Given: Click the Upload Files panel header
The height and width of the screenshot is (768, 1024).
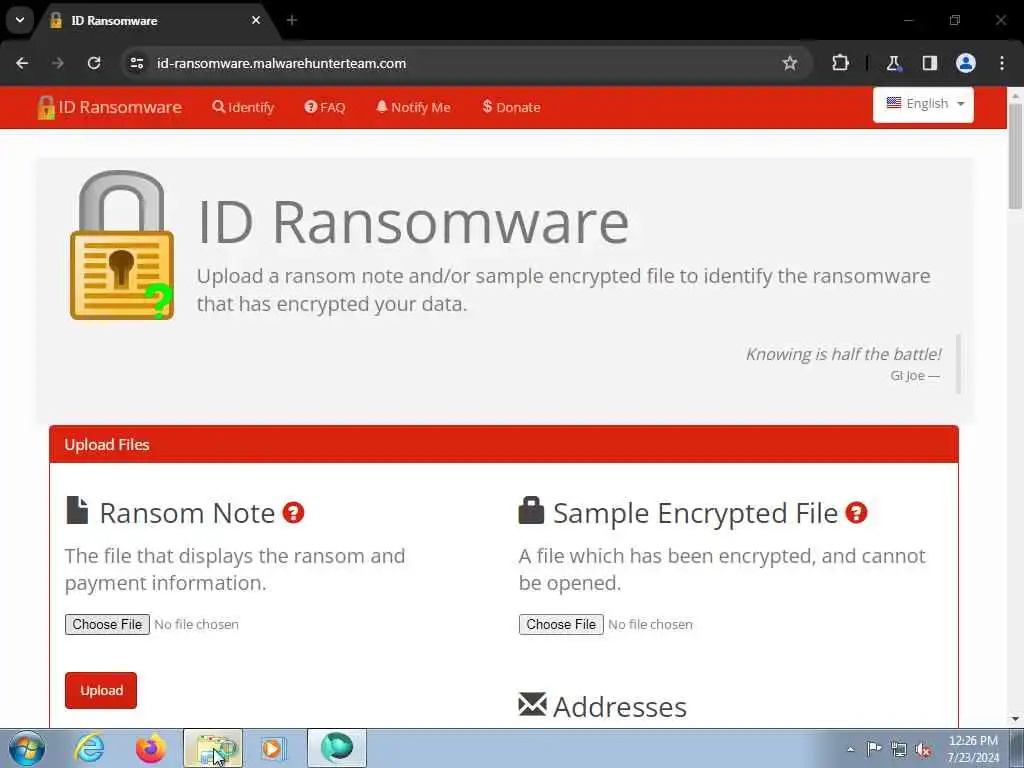Looking at the screenshot, I should coord(504,444).
